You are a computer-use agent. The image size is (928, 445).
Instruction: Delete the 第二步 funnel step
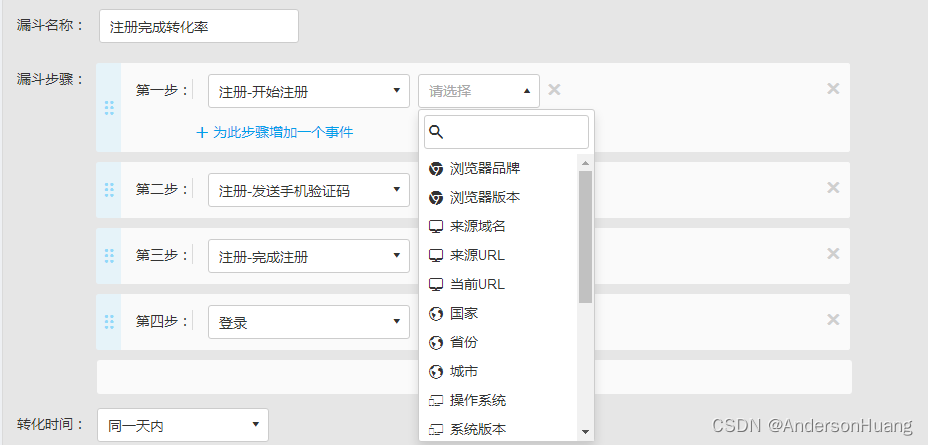pos(833,188)
